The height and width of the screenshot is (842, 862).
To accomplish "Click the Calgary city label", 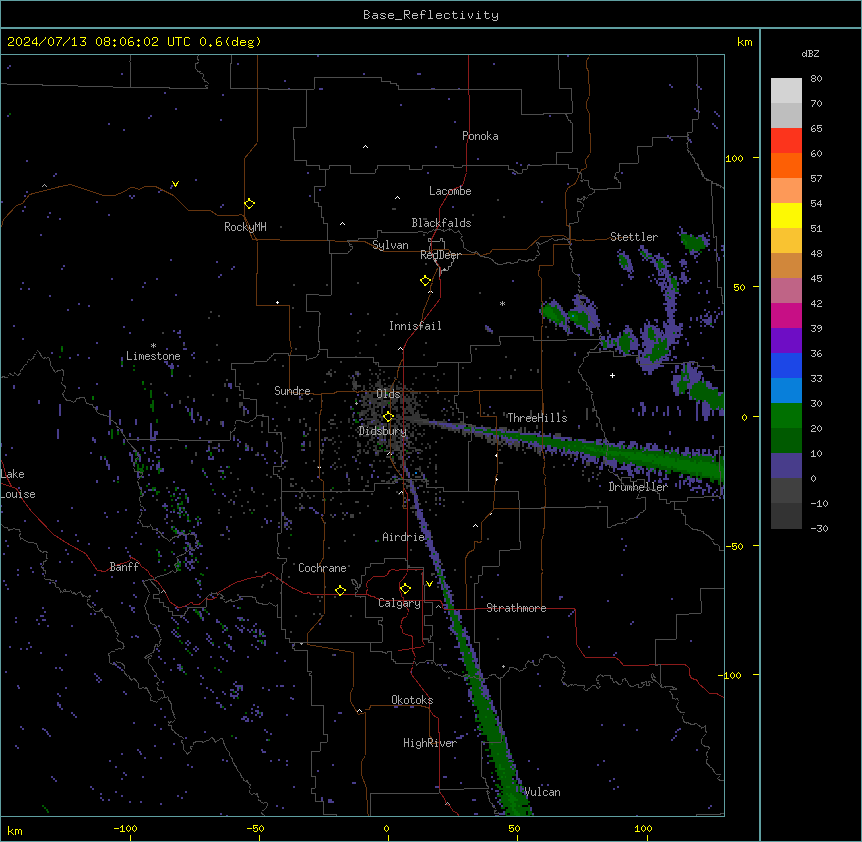I will click(399, 603).
